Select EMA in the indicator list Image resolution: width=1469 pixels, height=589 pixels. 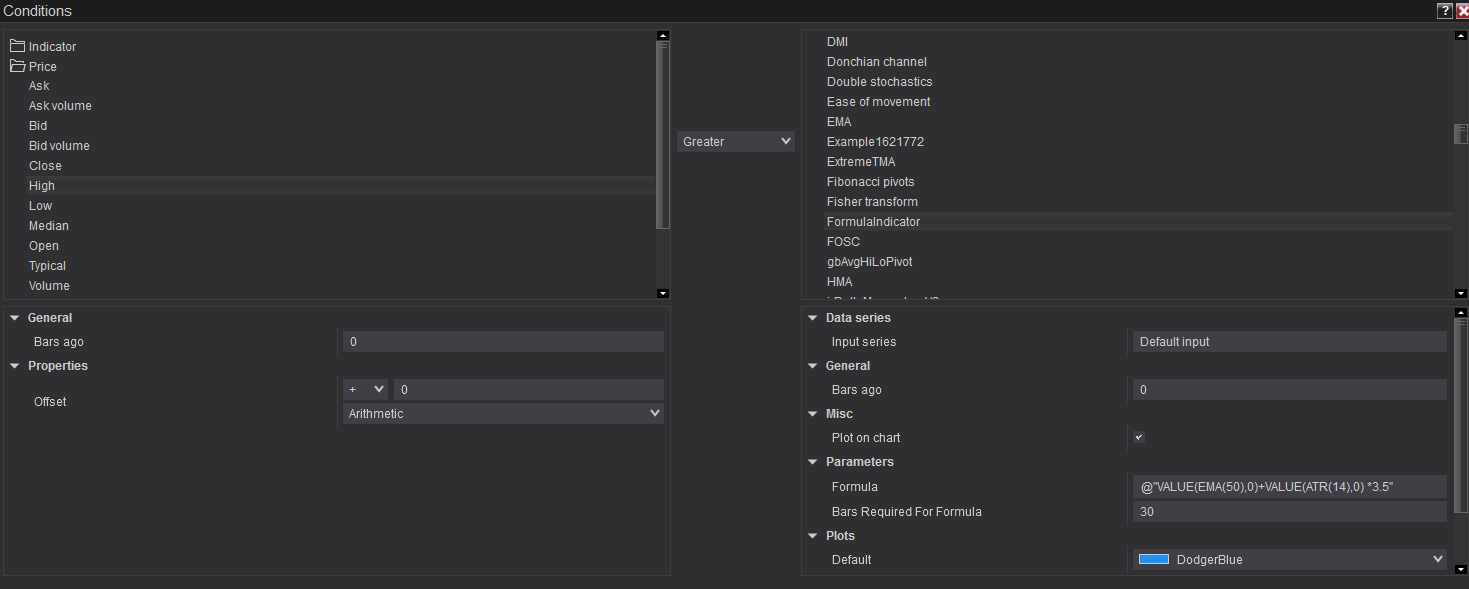click(x=839, y=122)
